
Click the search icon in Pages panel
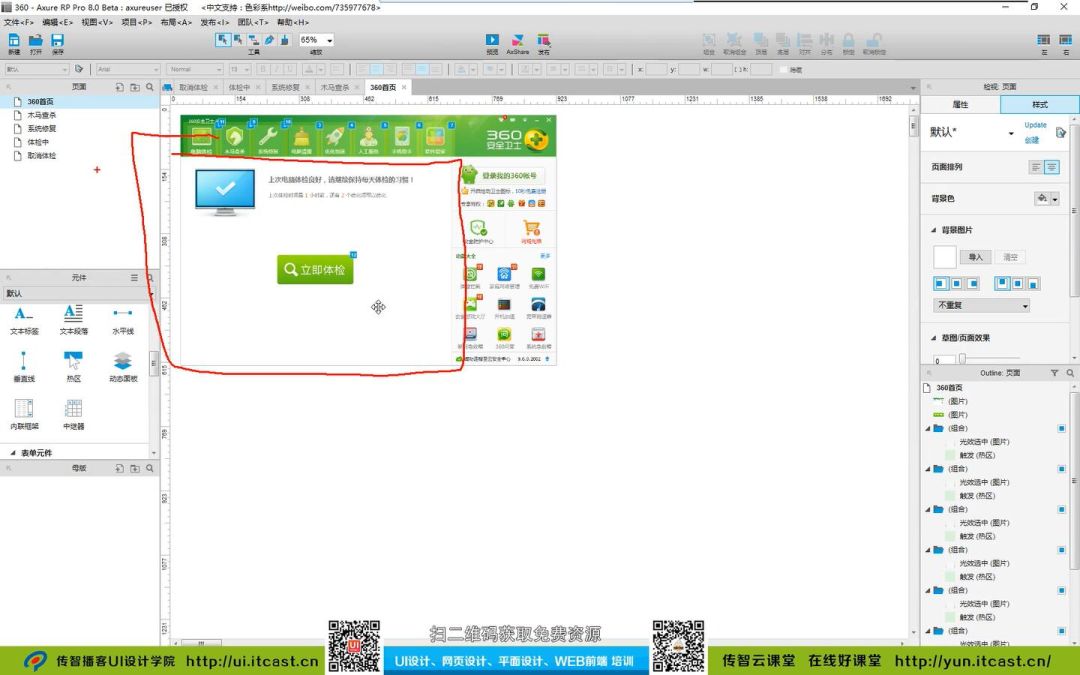[151, 87]
